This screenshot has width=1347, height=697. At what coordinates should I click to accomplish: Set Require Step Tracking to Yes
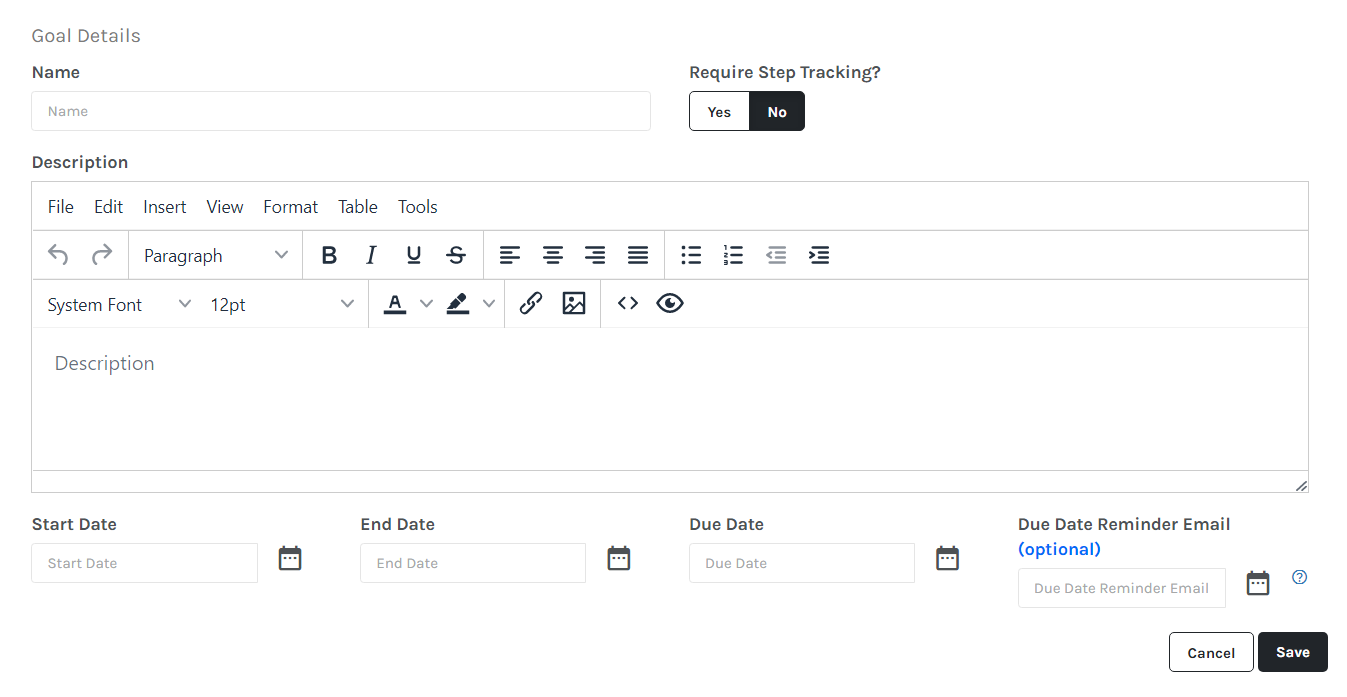pos(719,112)
